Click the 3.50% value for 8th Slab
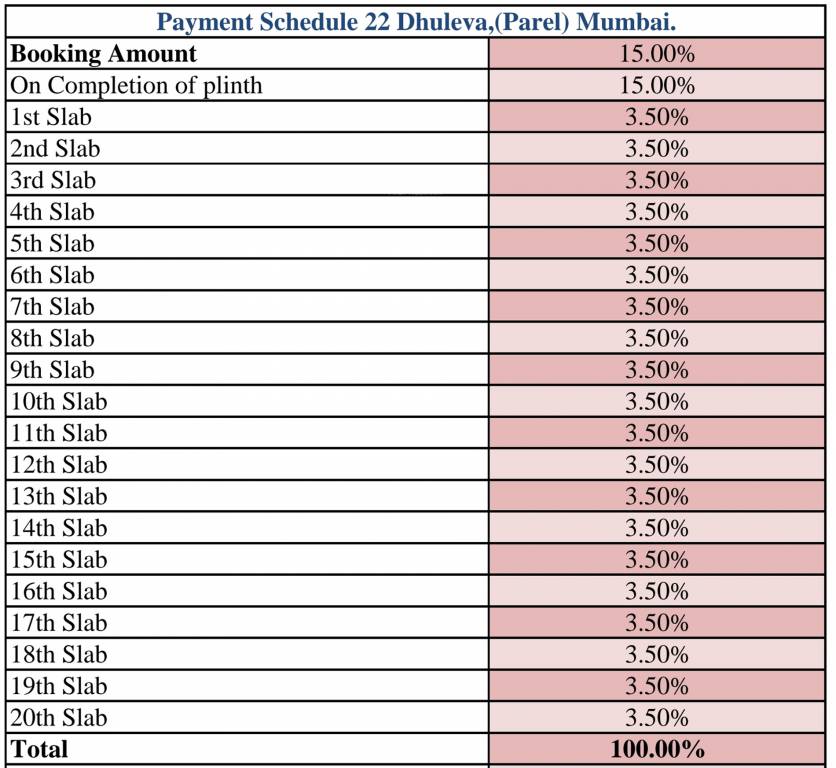Image resolution: width=836 pixels, height=768 pixels. tap(657, 339)
